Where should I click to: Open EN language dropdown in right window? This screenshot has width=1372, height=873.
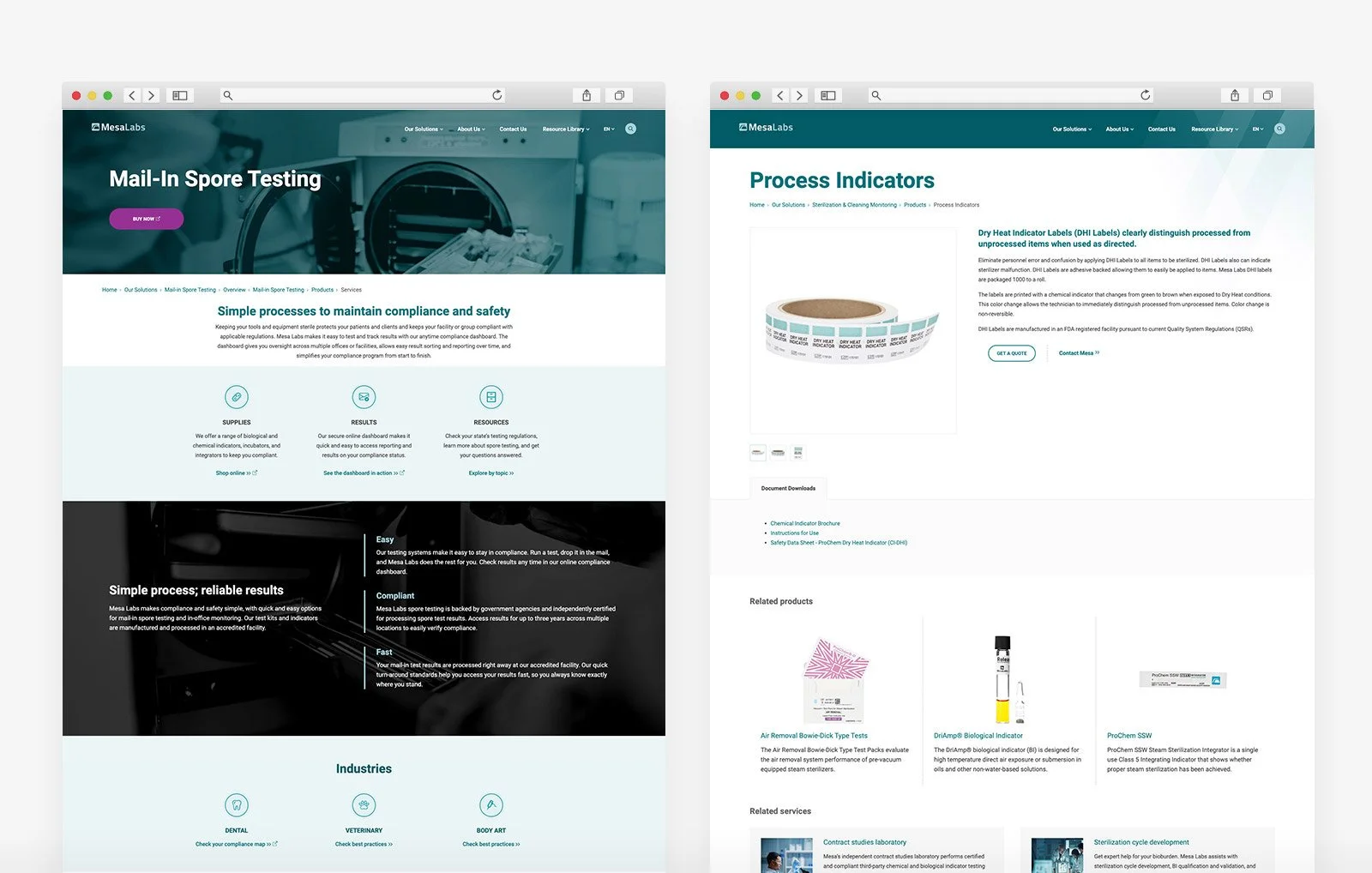[1257, 129]
